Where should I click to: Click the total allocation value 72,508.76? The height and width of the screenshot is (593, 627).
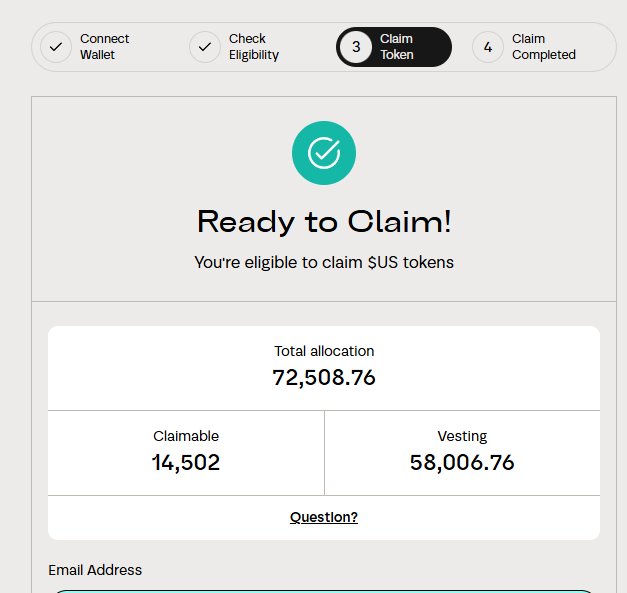tap(324, 377)
